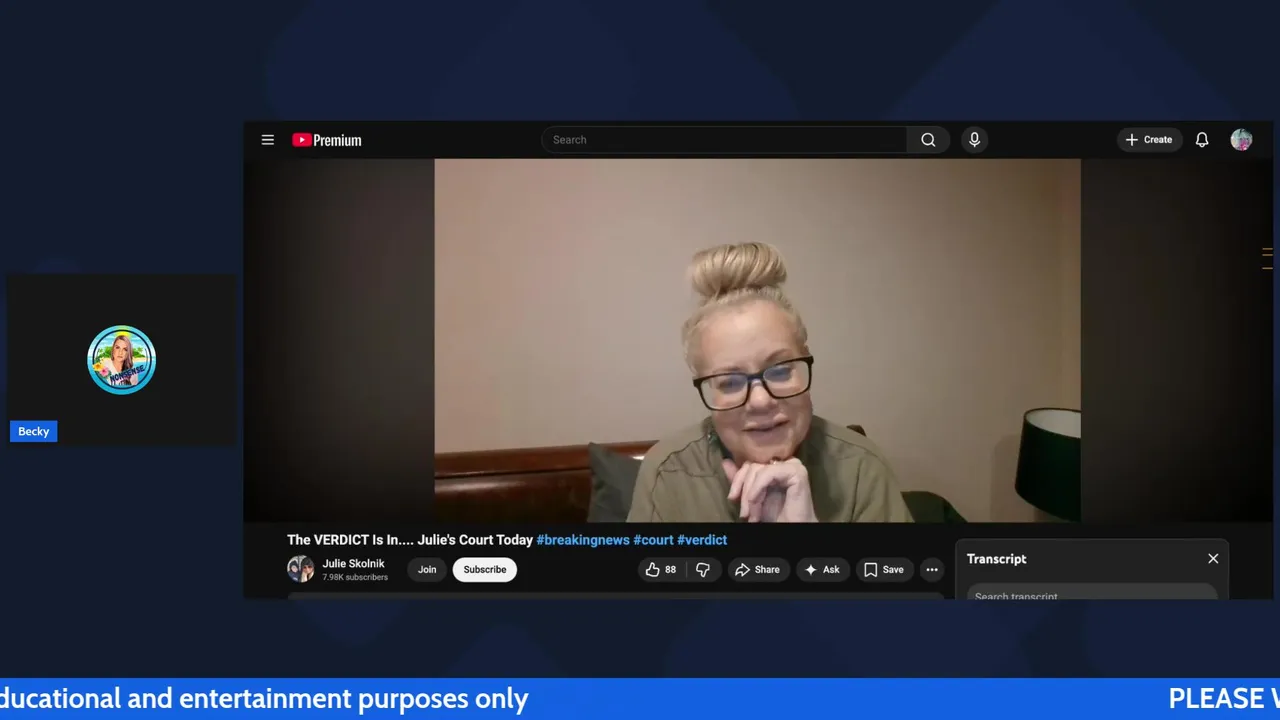1280x720 pixels.
Task: Click the Becky name label
Action: point(33,432)
